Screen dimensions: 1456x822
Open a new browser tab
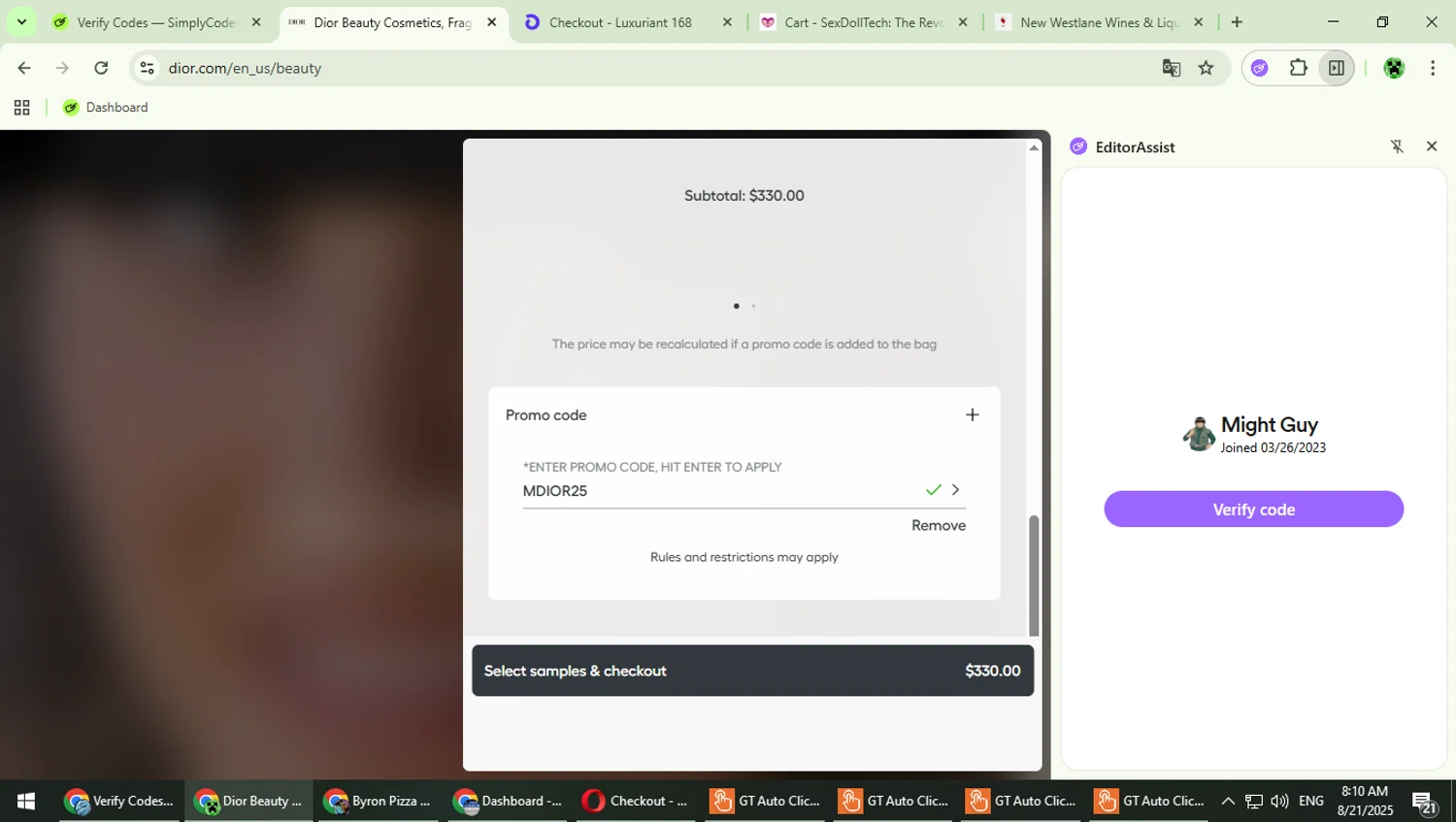[x=1237, y=22]
